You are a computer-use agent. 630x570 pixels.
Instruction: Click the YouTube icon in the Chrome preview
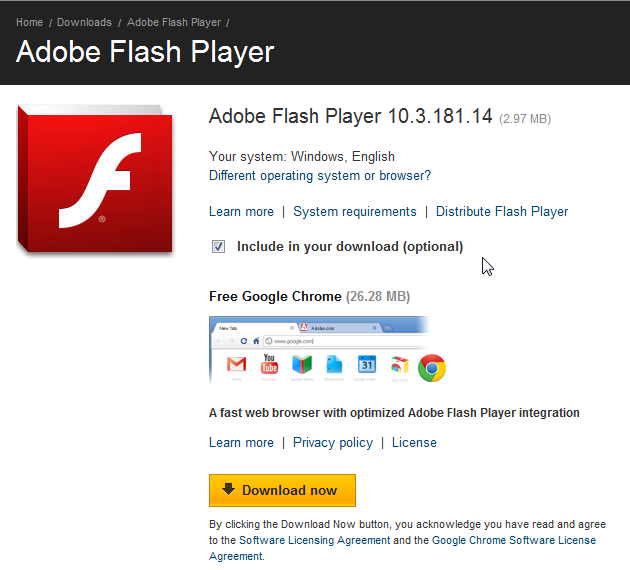(x=269, y=365)
